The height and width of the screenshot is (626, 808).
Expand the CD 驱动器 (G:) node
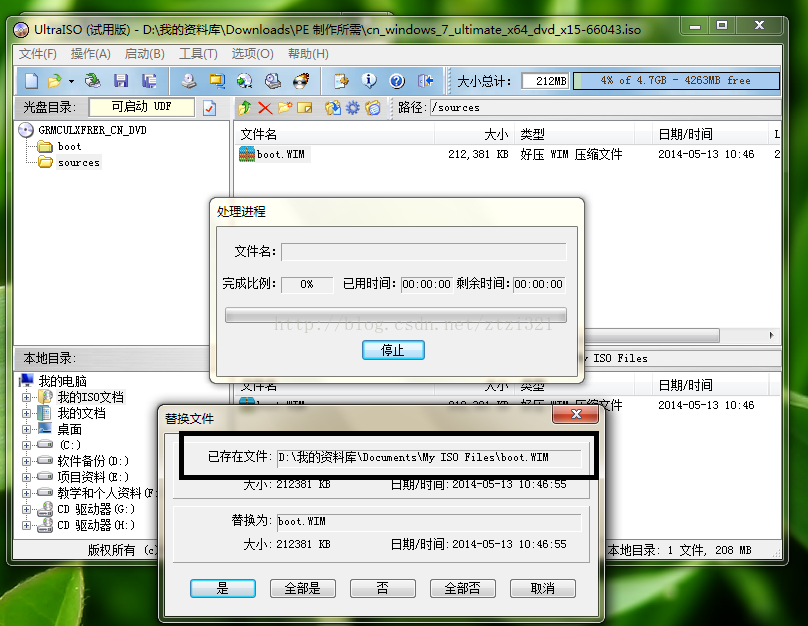pos(26,509)
